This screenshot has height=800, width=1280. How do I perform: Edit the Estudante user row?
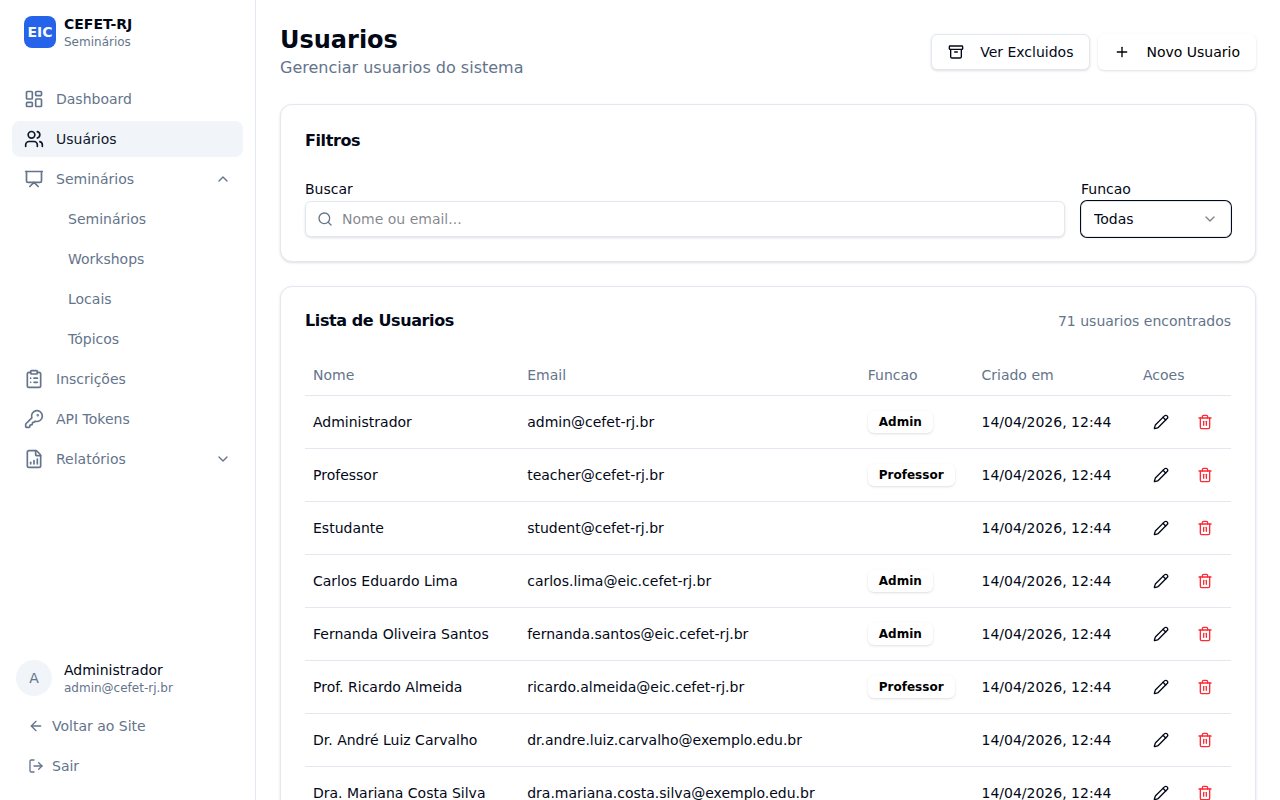tap(1161, 528)
